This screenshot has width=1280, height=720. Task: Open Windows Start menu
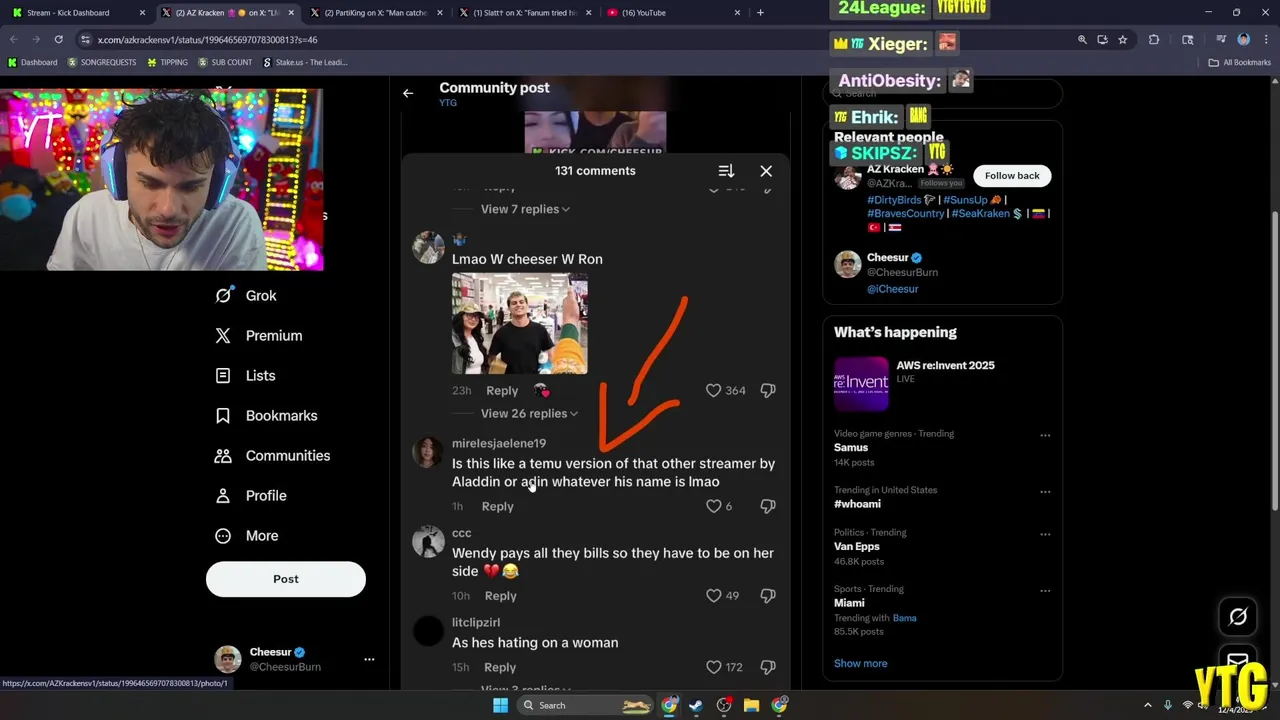click(500, 705)
